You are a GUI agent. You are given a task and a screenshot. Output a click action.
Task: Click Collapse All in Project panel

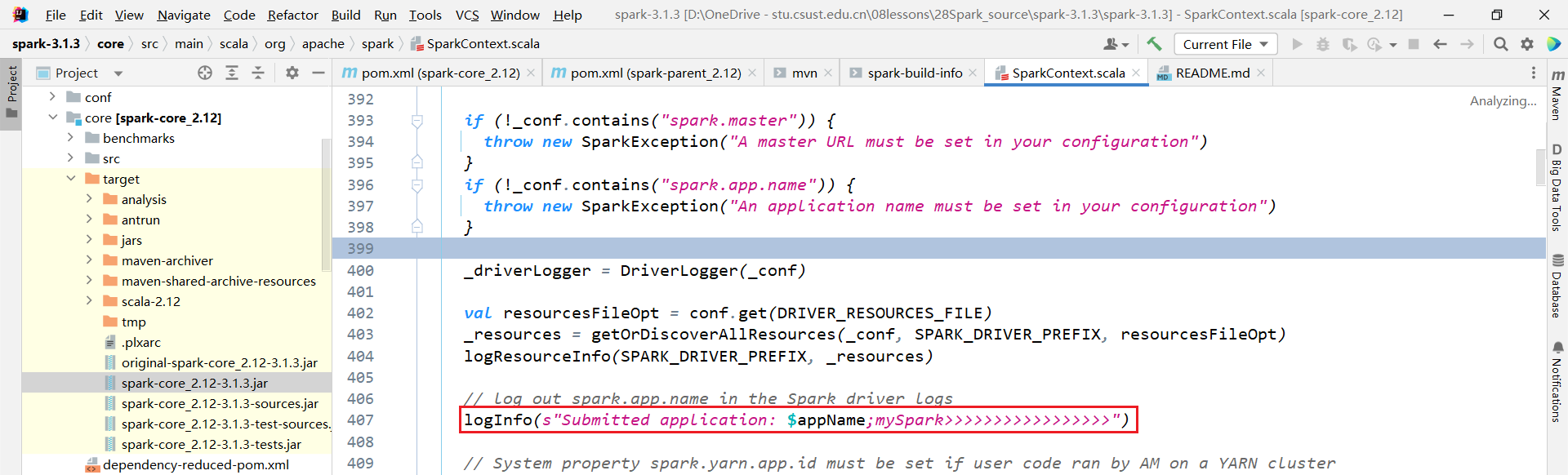tap(258, 73)
